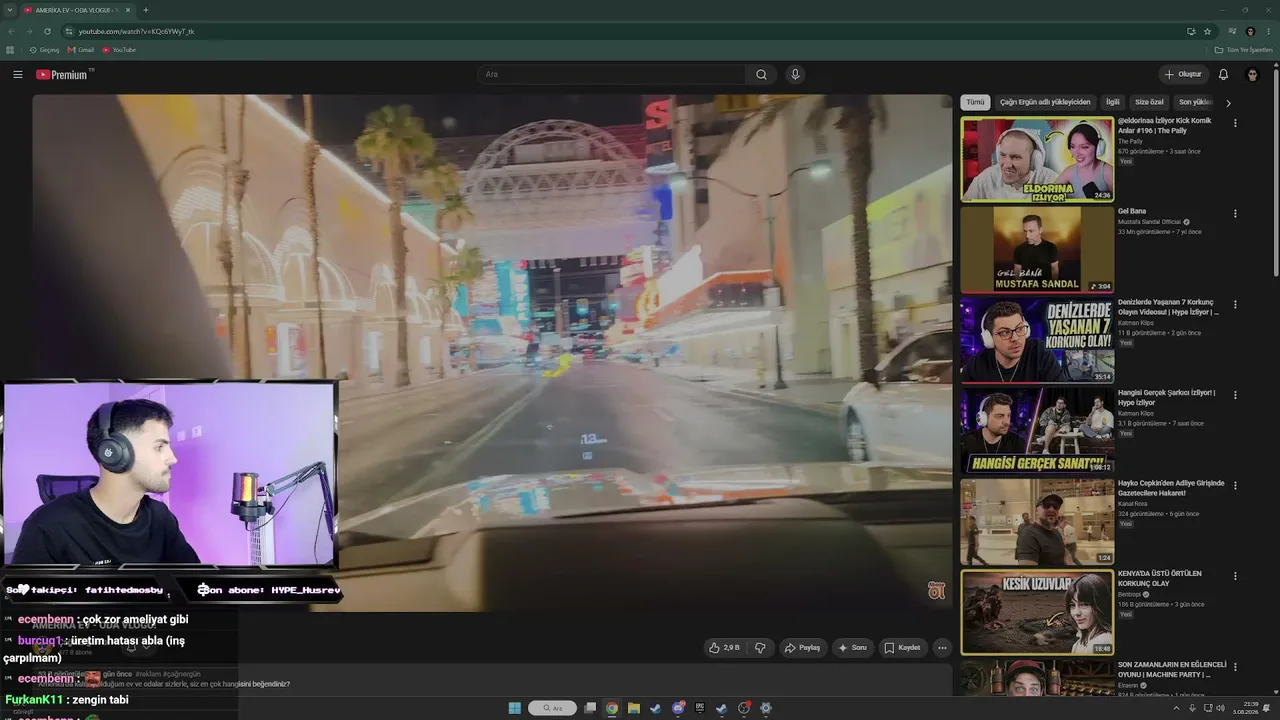The image size is (1280, 720).
Task: Open more video actions (three dots)
Action: tap(941, 648)
